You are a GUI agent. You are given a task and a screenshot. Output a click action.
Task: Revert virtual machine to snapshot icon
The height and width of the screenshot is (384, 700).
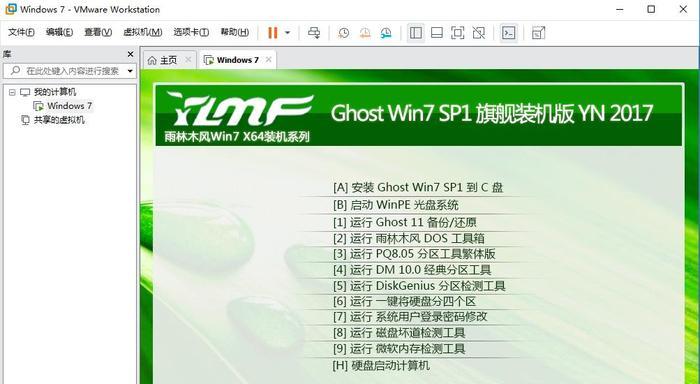point(365,33)
